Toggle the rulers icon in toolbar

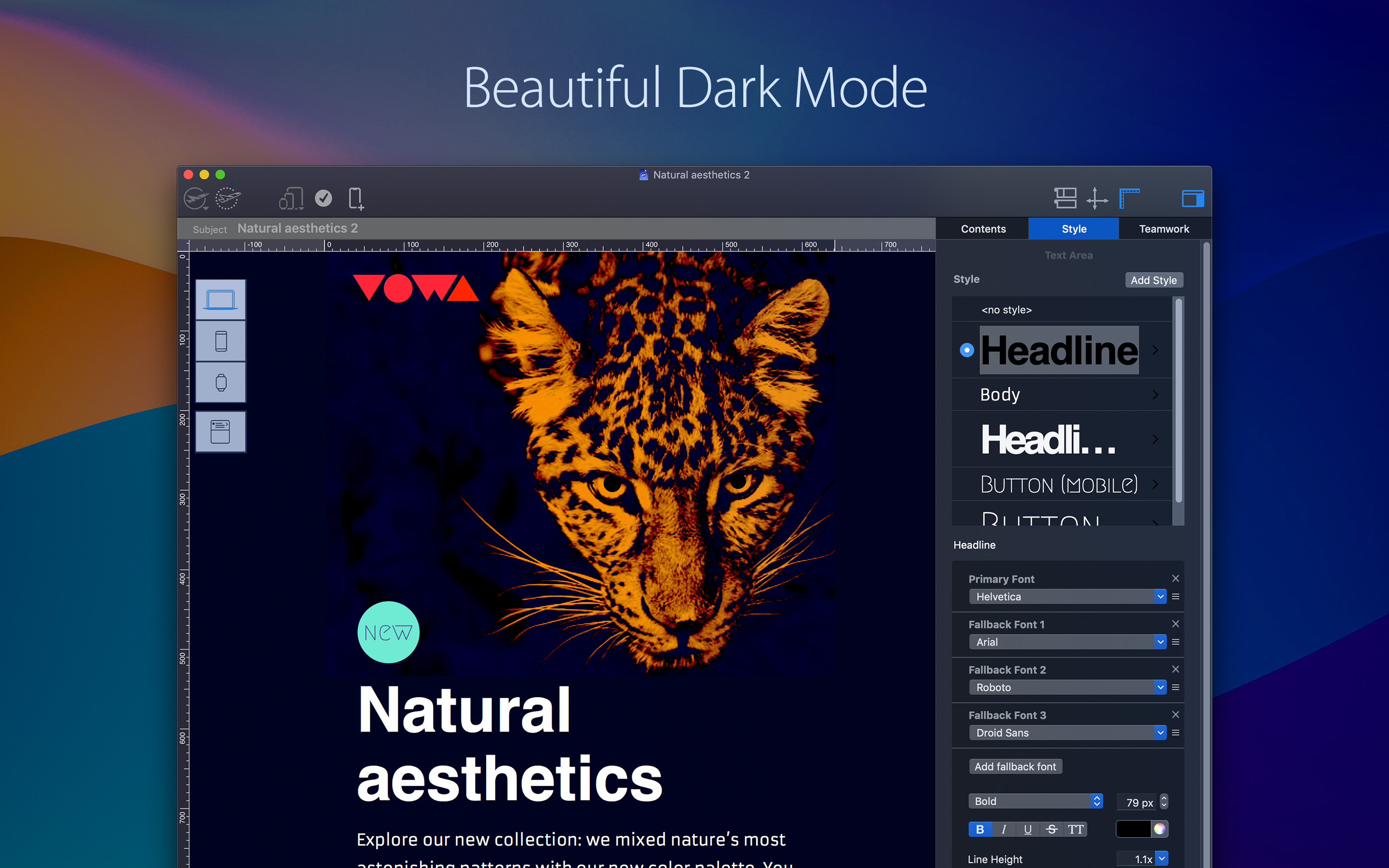click(x=1129, y=199)
